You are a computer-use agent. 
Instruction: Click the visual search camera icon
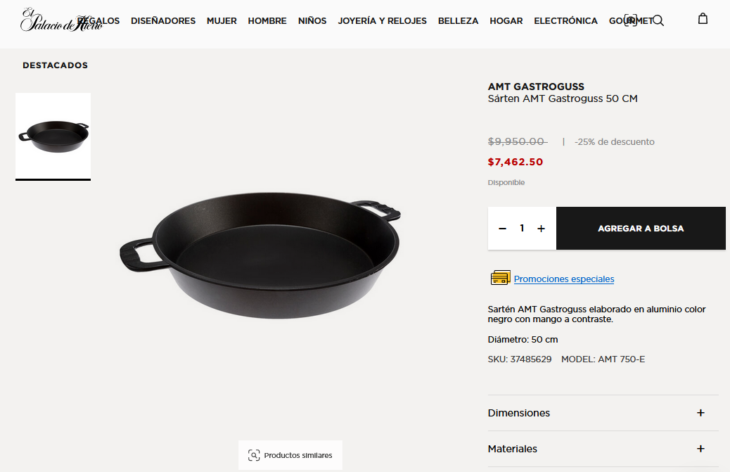630,20
